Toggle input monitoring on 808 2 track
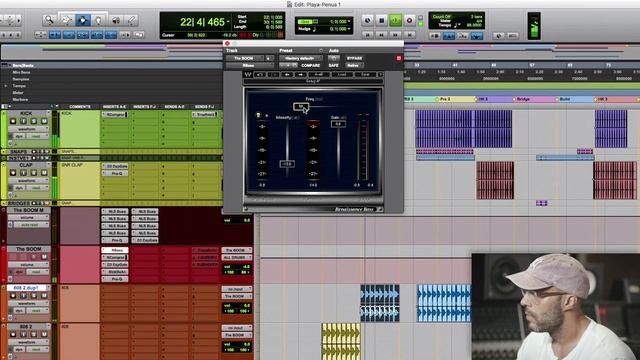Screen dimensions: 640x360 click(x=23, y=334)
